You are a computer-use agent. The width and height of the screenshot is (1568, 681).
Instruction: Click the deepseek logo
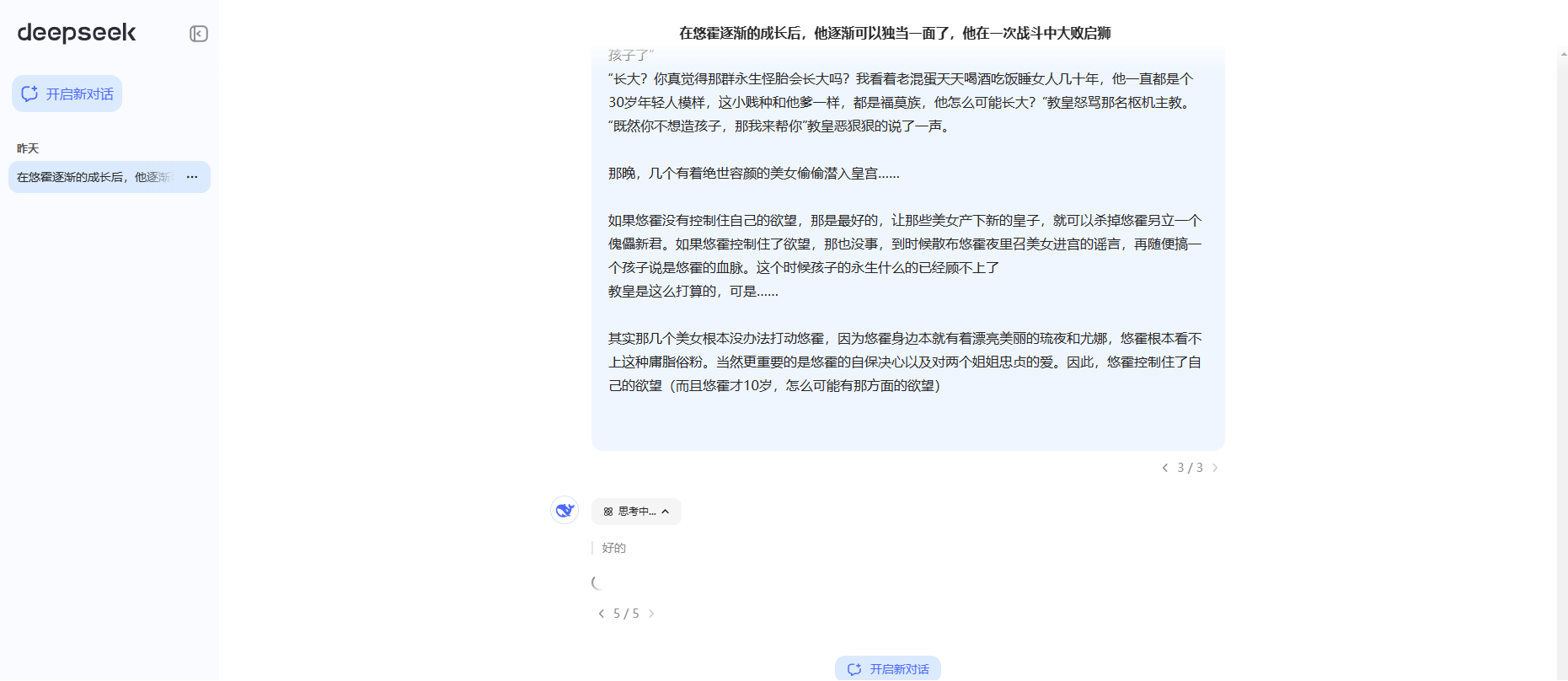click(x=77, y=33)
